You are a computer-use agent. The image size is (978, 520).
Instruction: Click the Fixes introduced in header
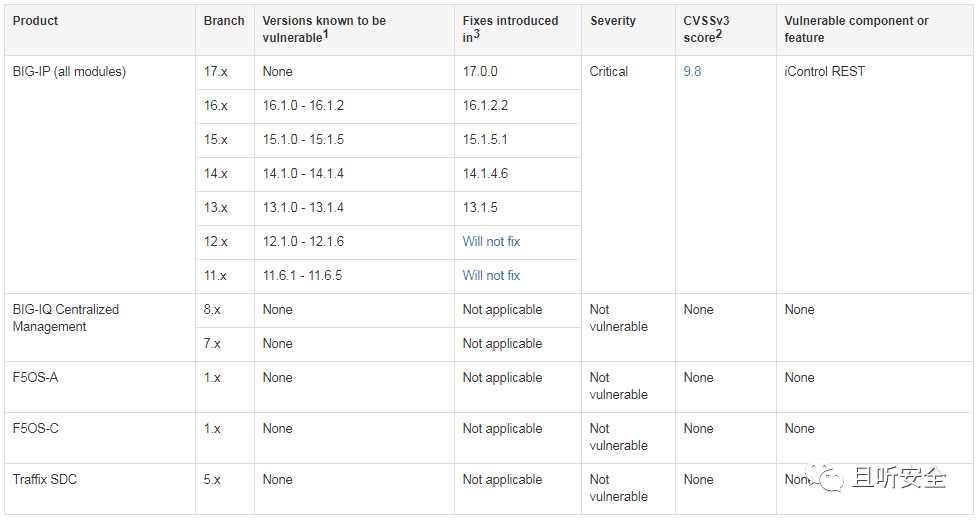coord(510,29)
